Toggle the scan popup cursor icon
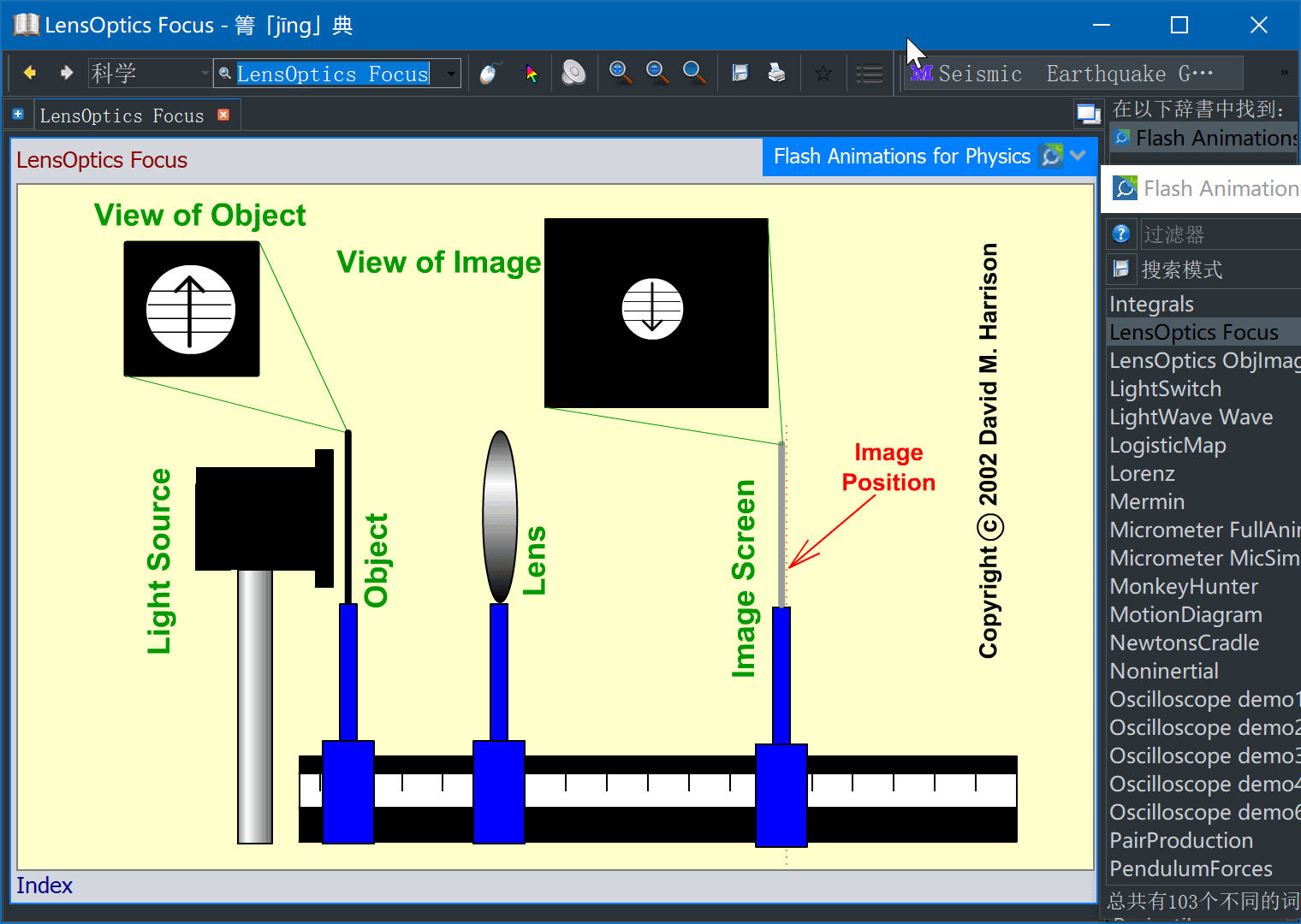 532,74
